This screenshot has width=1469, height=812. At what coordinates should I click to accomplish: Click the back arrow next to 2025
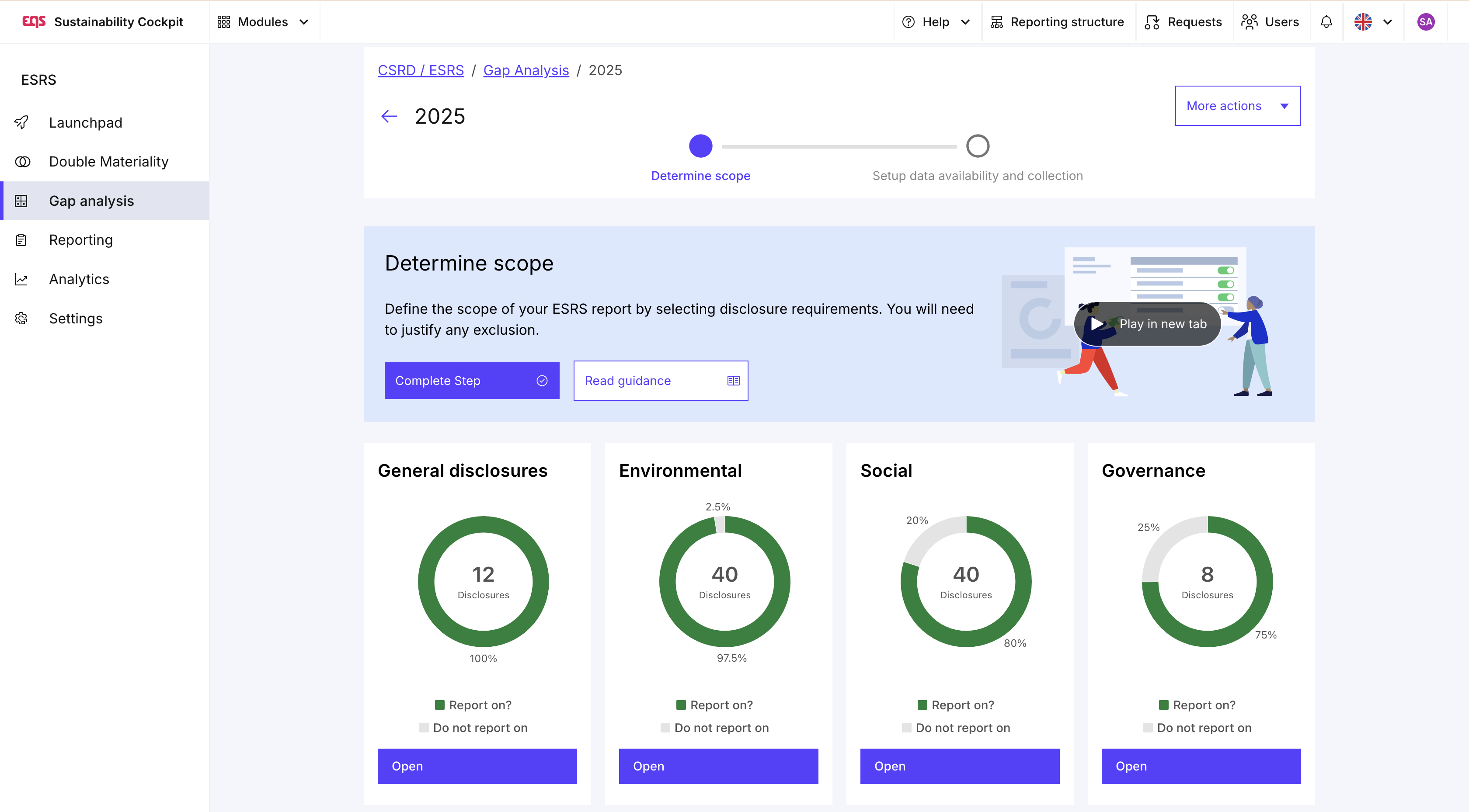[389, 116]
